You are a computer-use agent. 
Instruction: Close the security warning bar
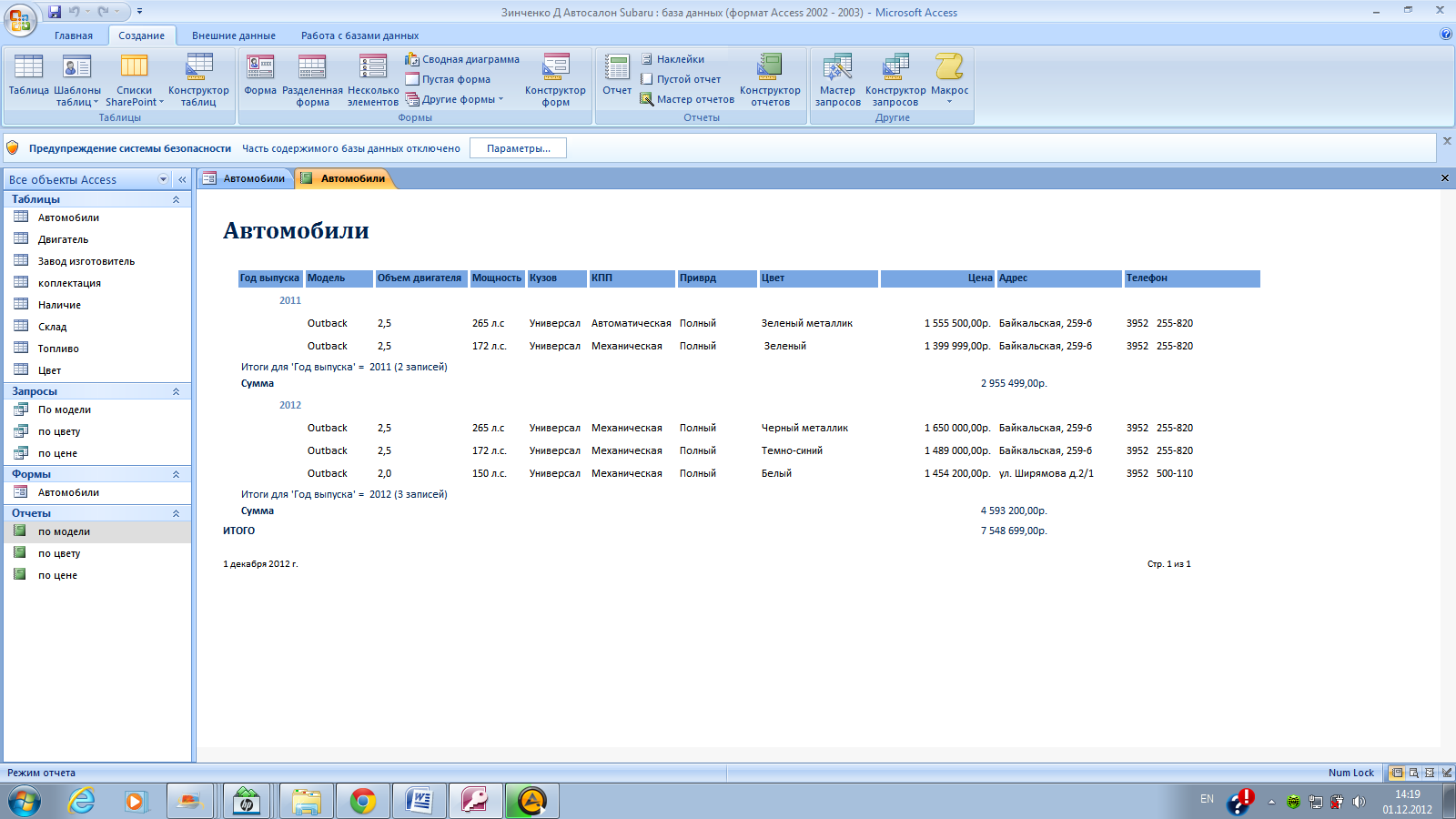tap(1447, 141)
